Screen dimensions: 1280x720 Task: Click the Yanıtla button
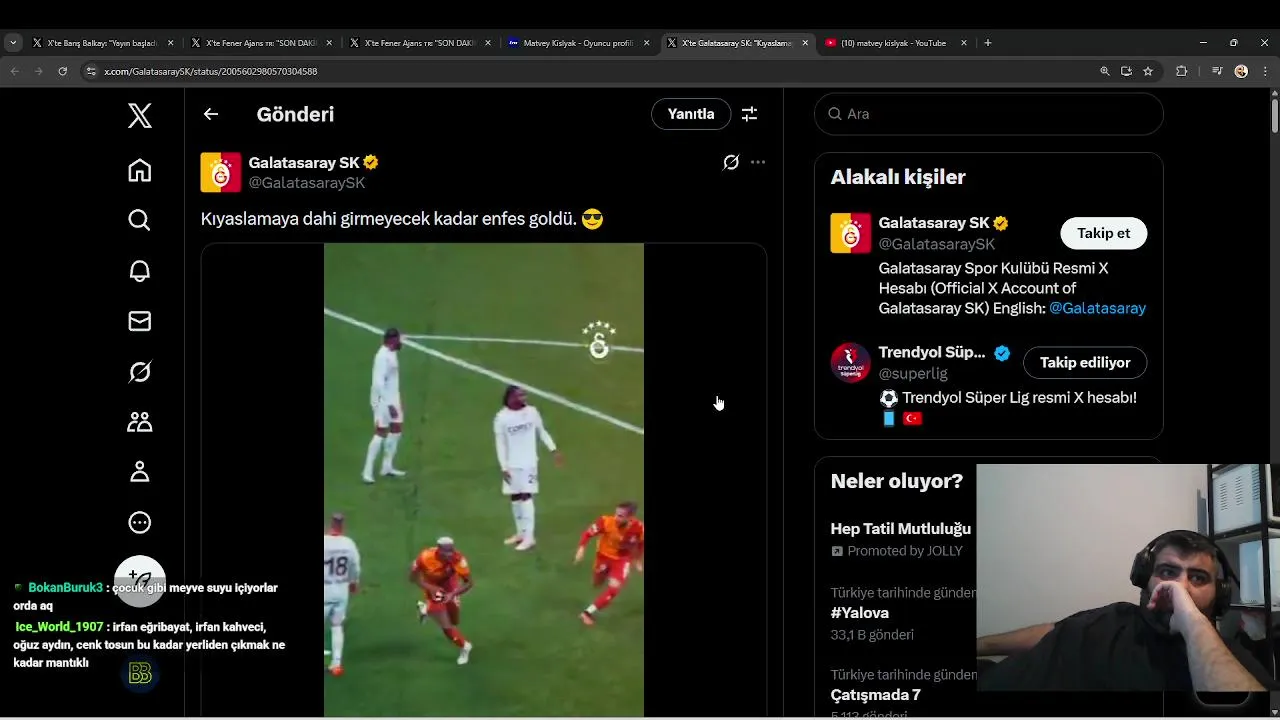pyautogui.click(x=691, y=114)
